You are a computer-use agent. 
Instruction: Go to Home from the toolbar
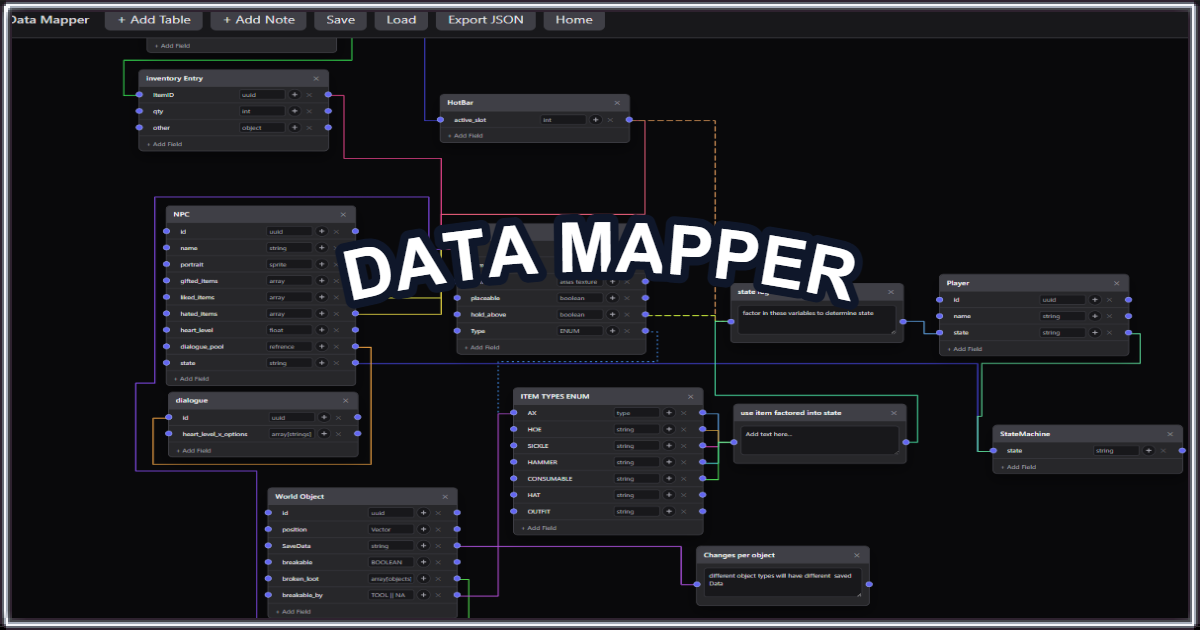click(x=574, y=19)
